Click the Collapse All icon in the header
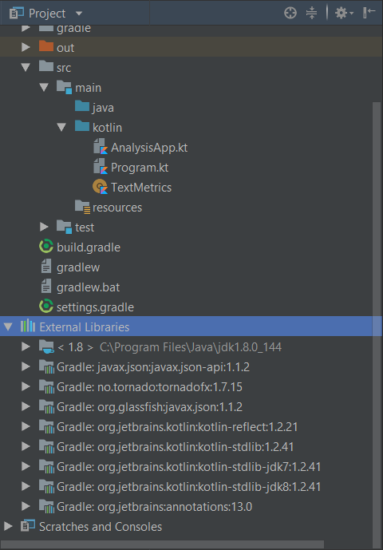The image size is (383, 550). pos(311,13)
